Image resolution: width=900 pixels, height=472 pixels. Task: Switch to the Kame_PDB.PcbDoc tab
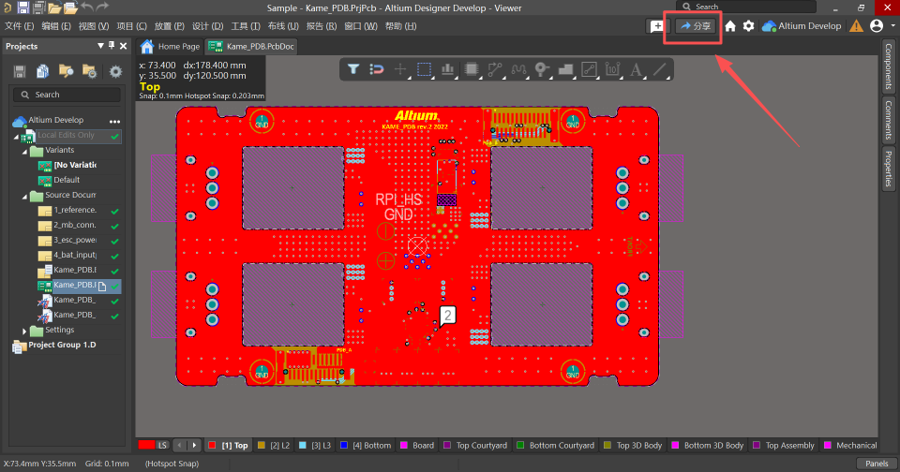[251, 47]
